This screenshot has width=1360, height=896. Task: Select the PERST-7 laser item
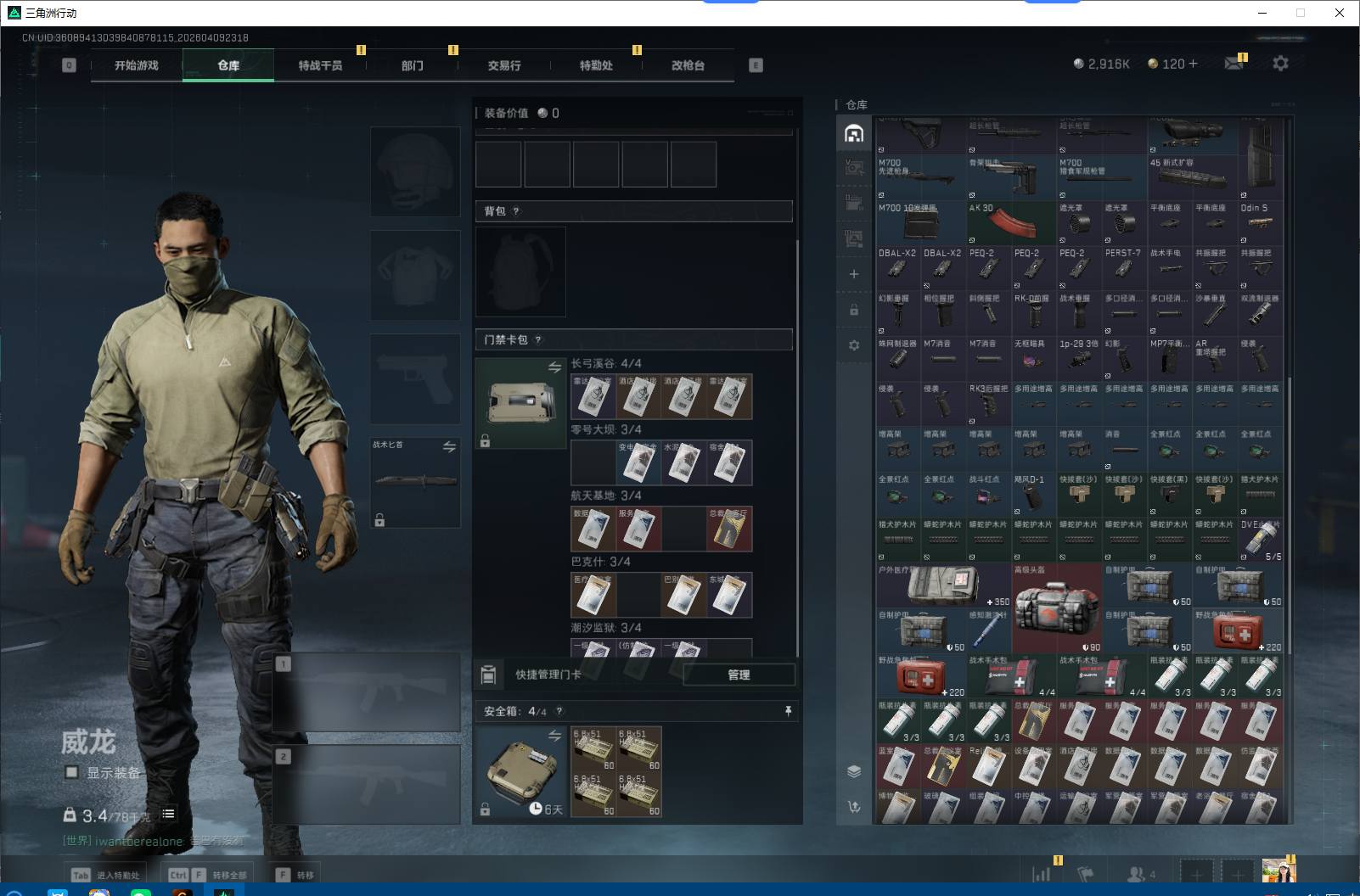[x=1125, y=268]
